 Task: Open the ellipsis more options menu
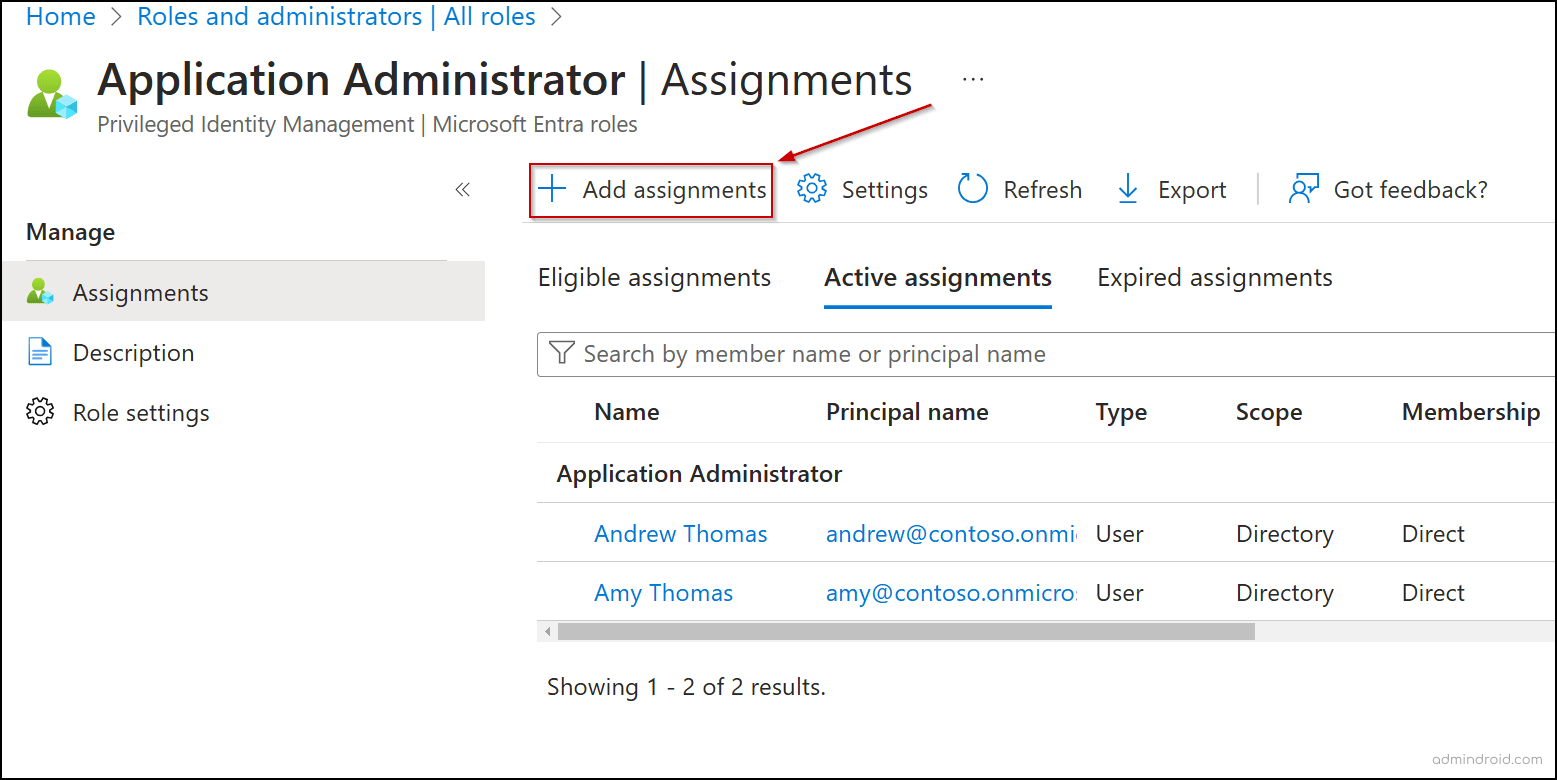pos(972,80)
